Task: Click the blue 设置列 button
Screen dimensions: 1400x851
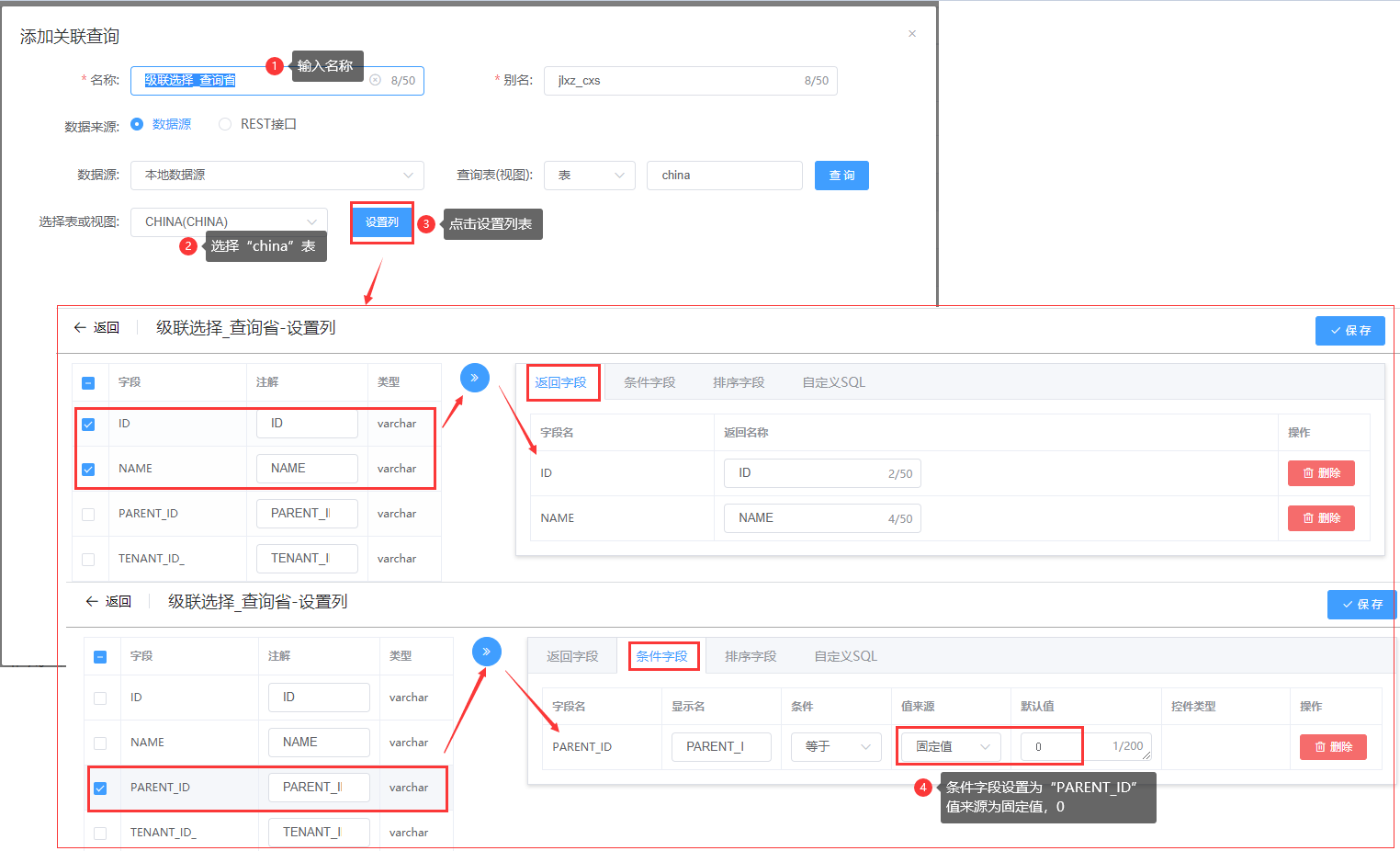Action: point(381,222)
